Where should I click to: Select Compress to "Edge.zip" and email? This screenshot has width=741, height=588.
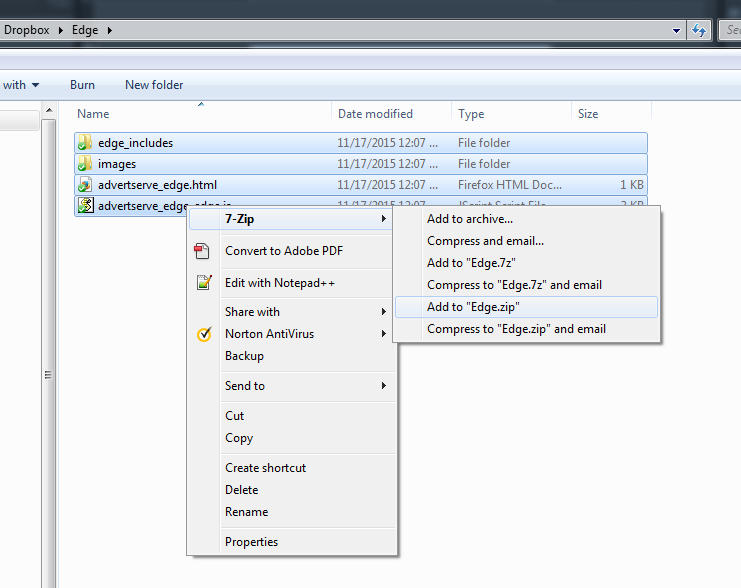coord(526,329)
